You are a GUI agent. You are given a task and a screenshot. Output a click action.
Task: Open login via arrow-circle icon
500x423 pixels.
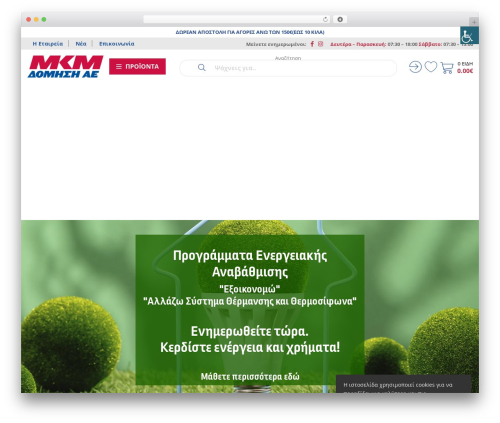(x=415, y=67)
